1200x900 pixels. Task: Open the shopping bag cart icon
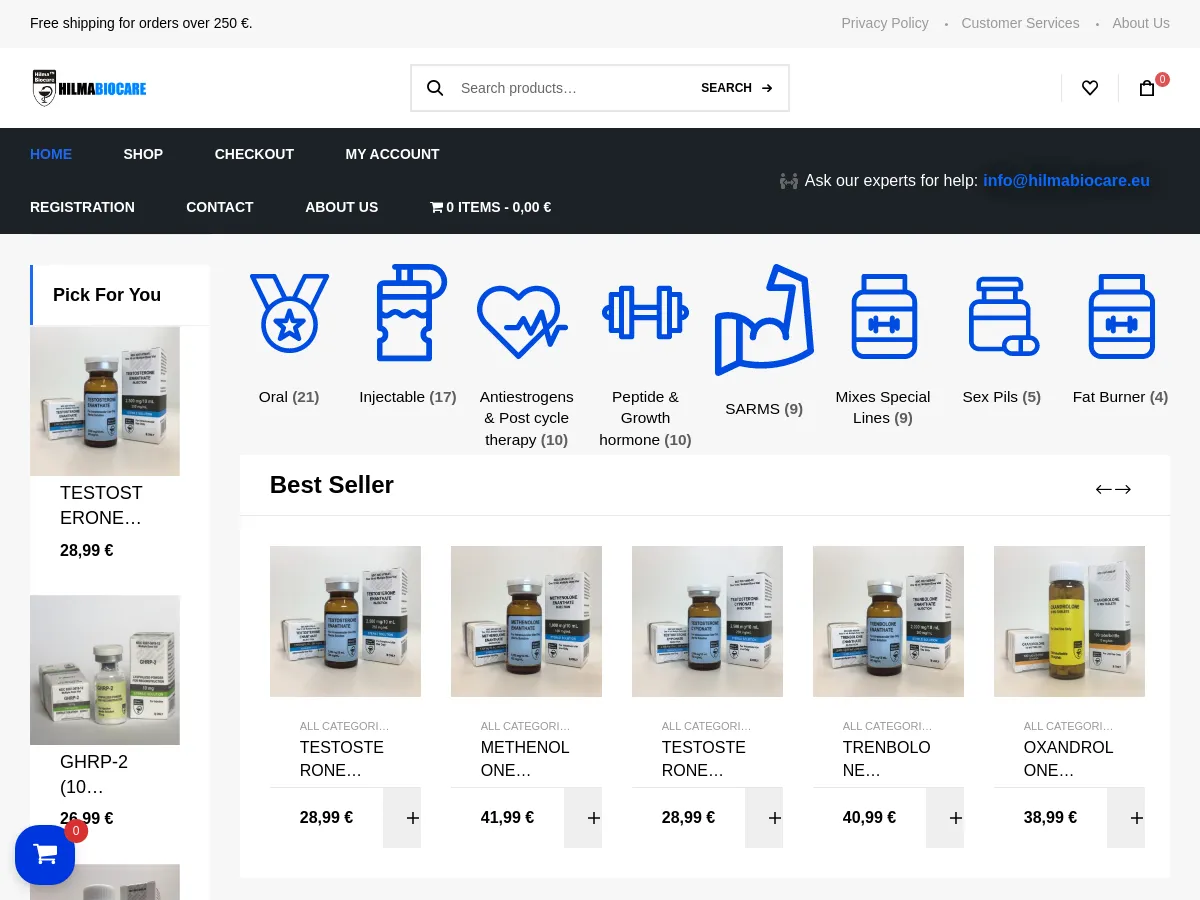click(1147, 88)
